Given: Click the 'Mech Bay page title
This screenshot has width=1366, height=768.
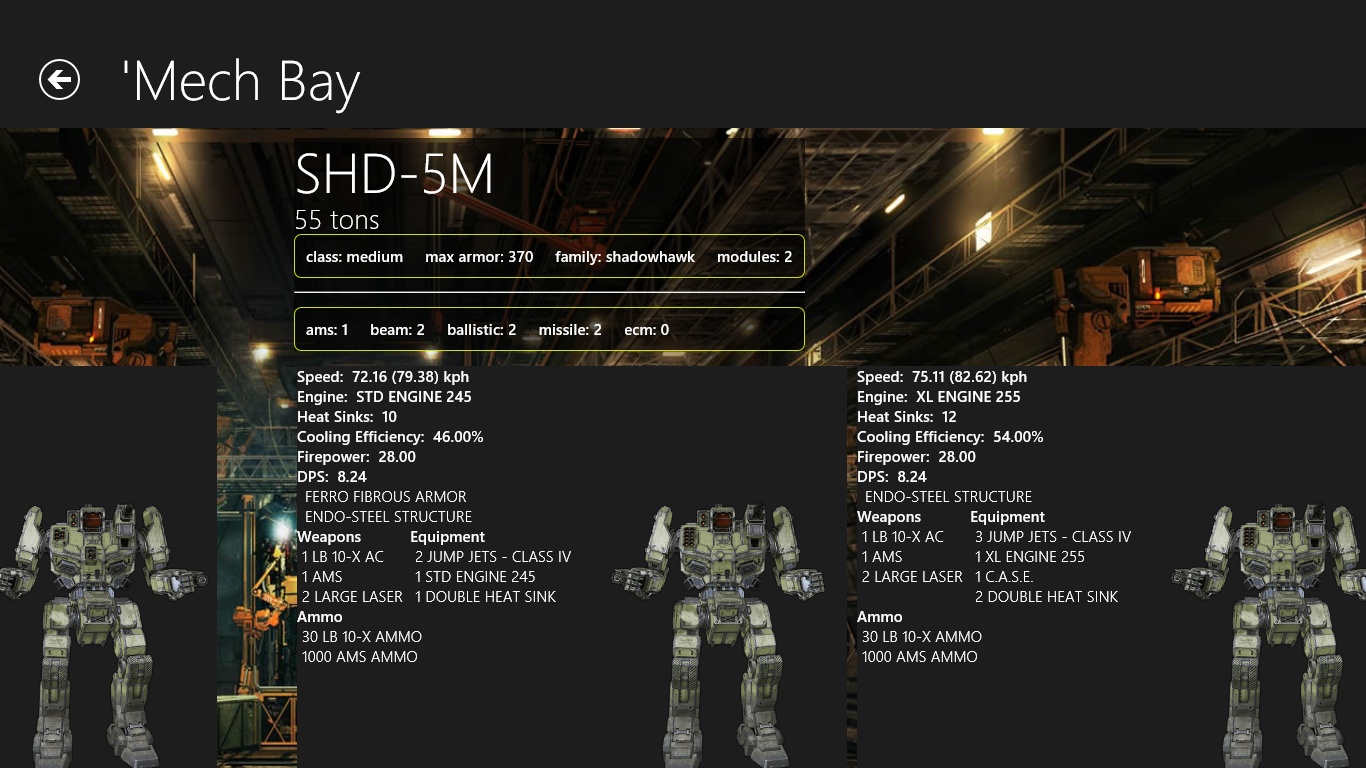Looking at the screenshot, I should (240, 82).
